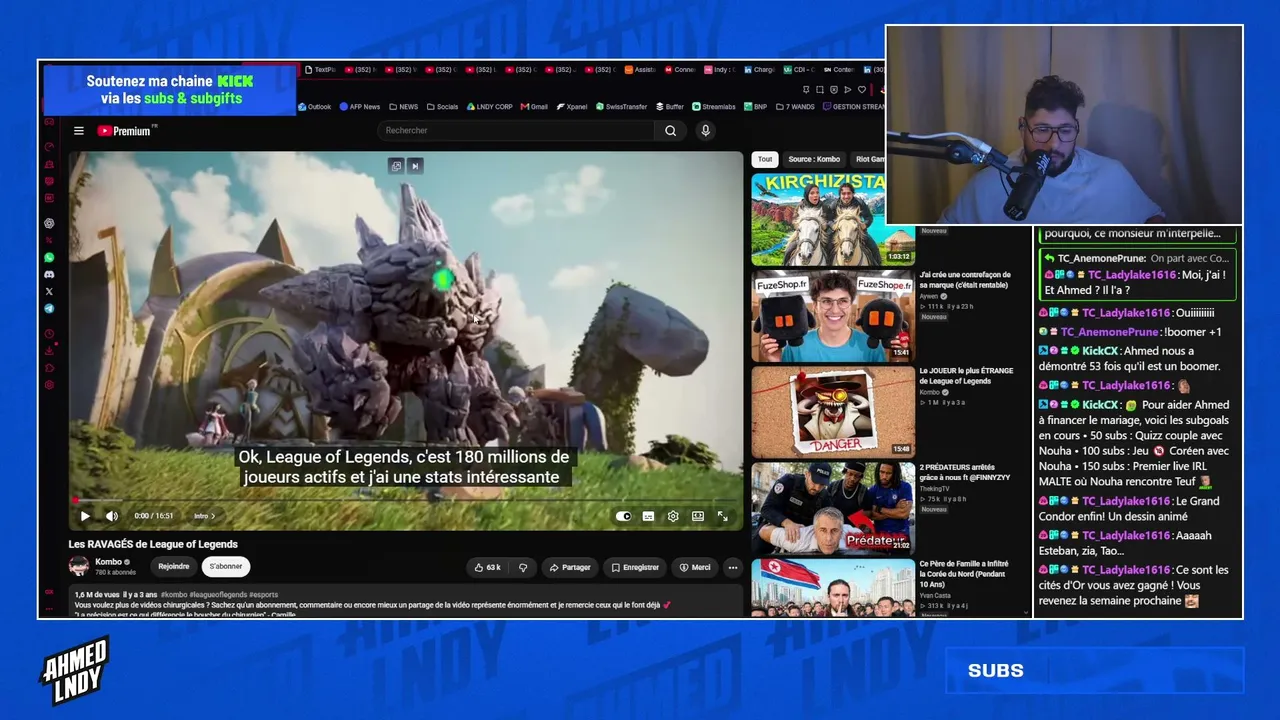This screenshot has height=720, width=1280.
Task: Open the NEWS bookmarks folder
Action: 404,107
